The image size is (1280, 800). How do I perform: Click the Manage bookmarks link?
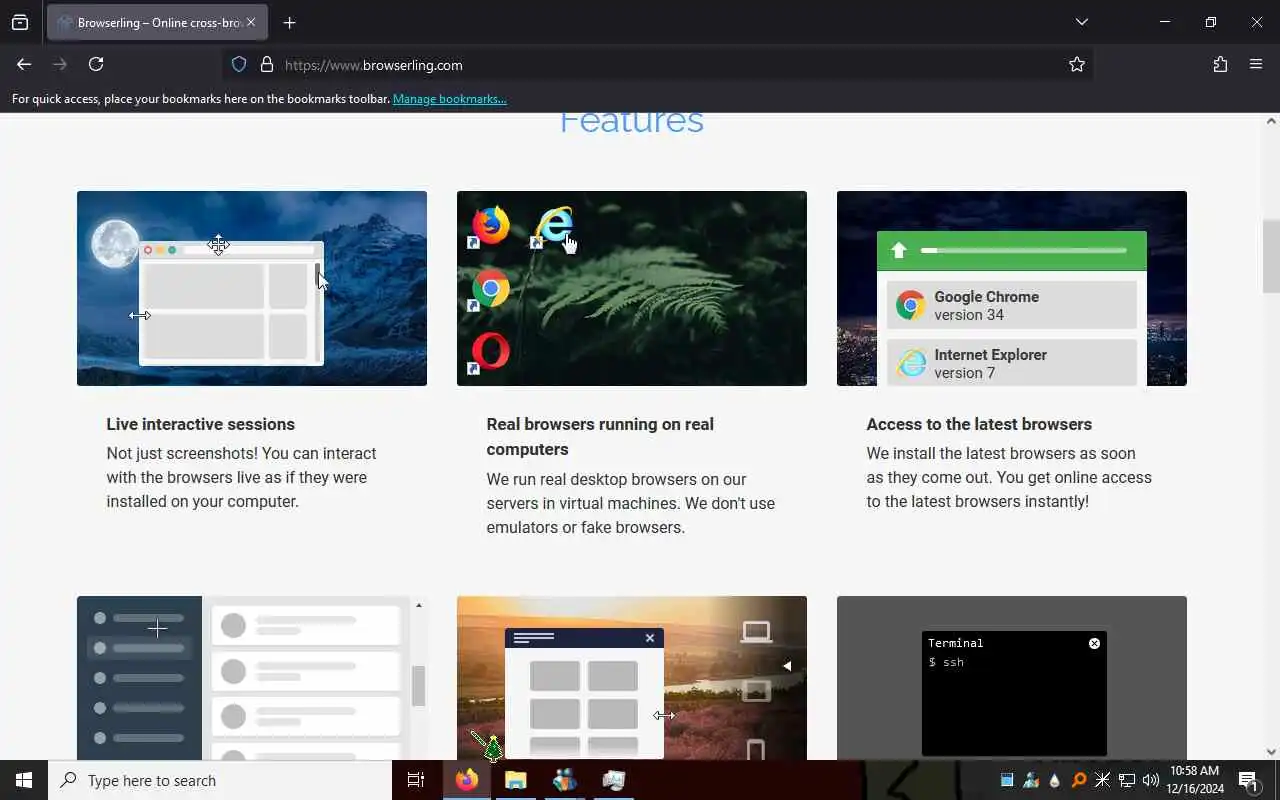(450, 99)
